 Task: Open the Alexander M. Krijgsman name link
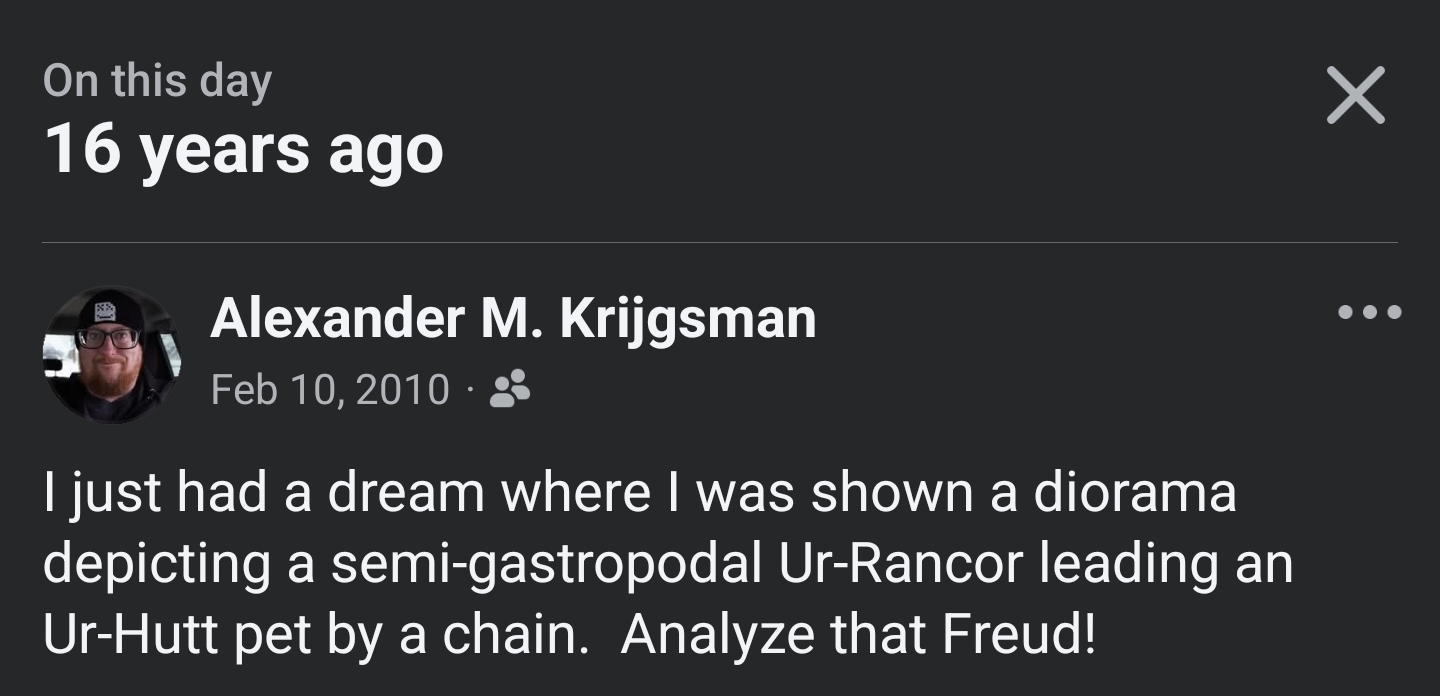513,319
